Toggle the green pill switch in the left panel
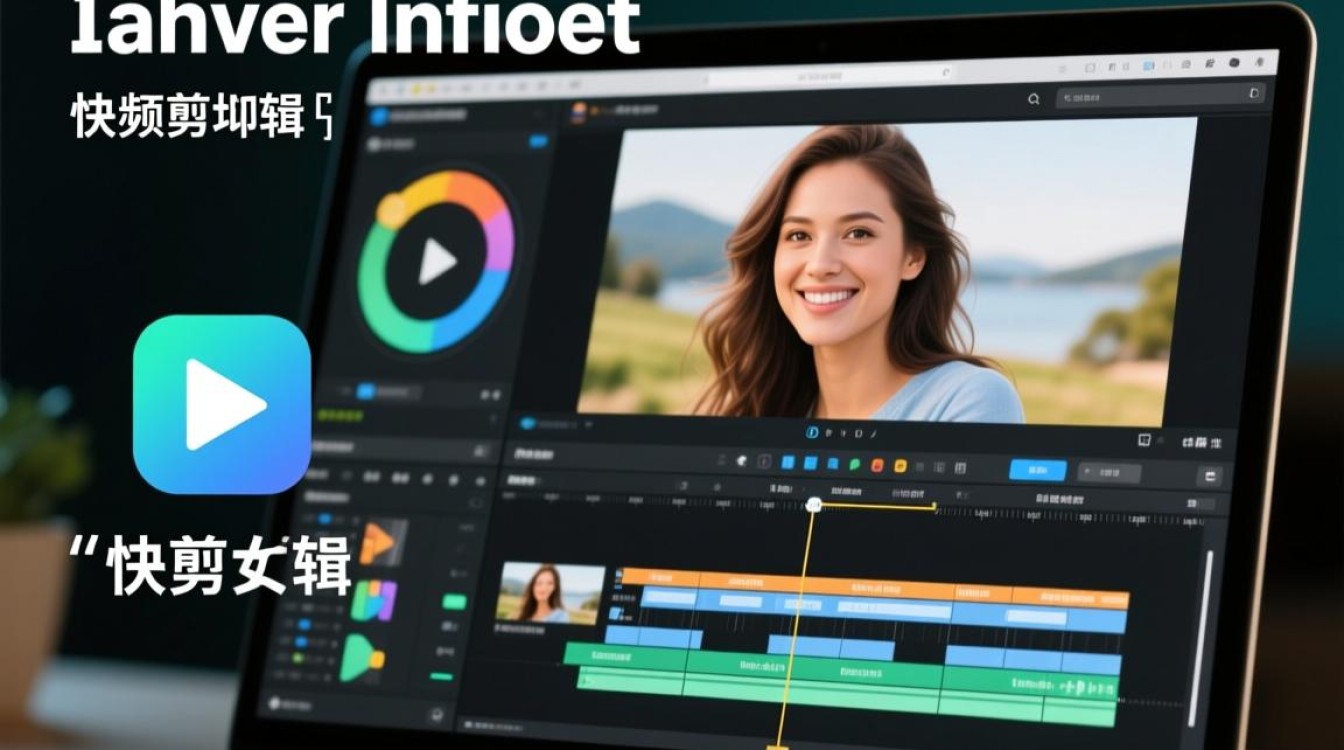1344x750 pixels. click(454, 602)
